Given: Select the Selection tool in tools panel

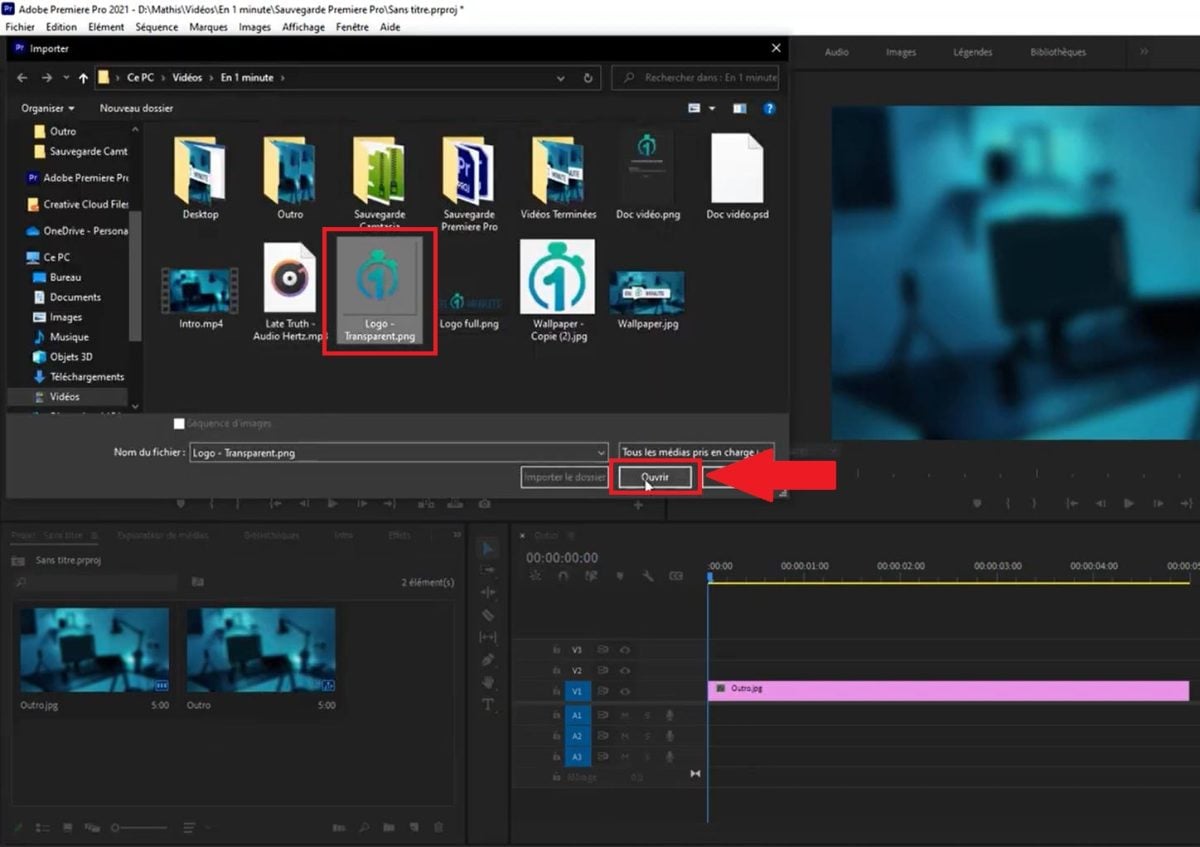Looking at the screenshot, I should click(488, 548).
